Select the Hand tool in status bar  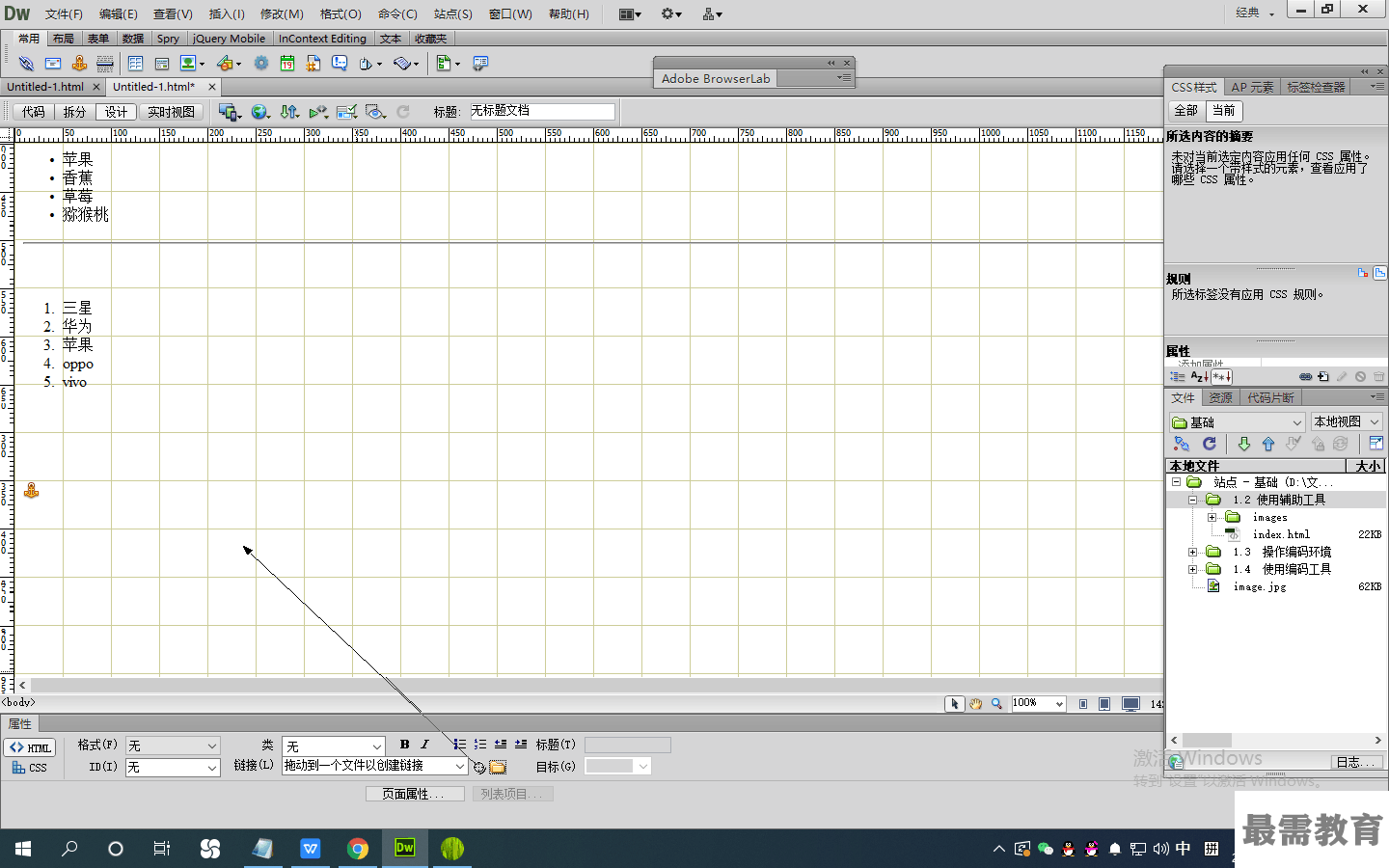[975, 704]
